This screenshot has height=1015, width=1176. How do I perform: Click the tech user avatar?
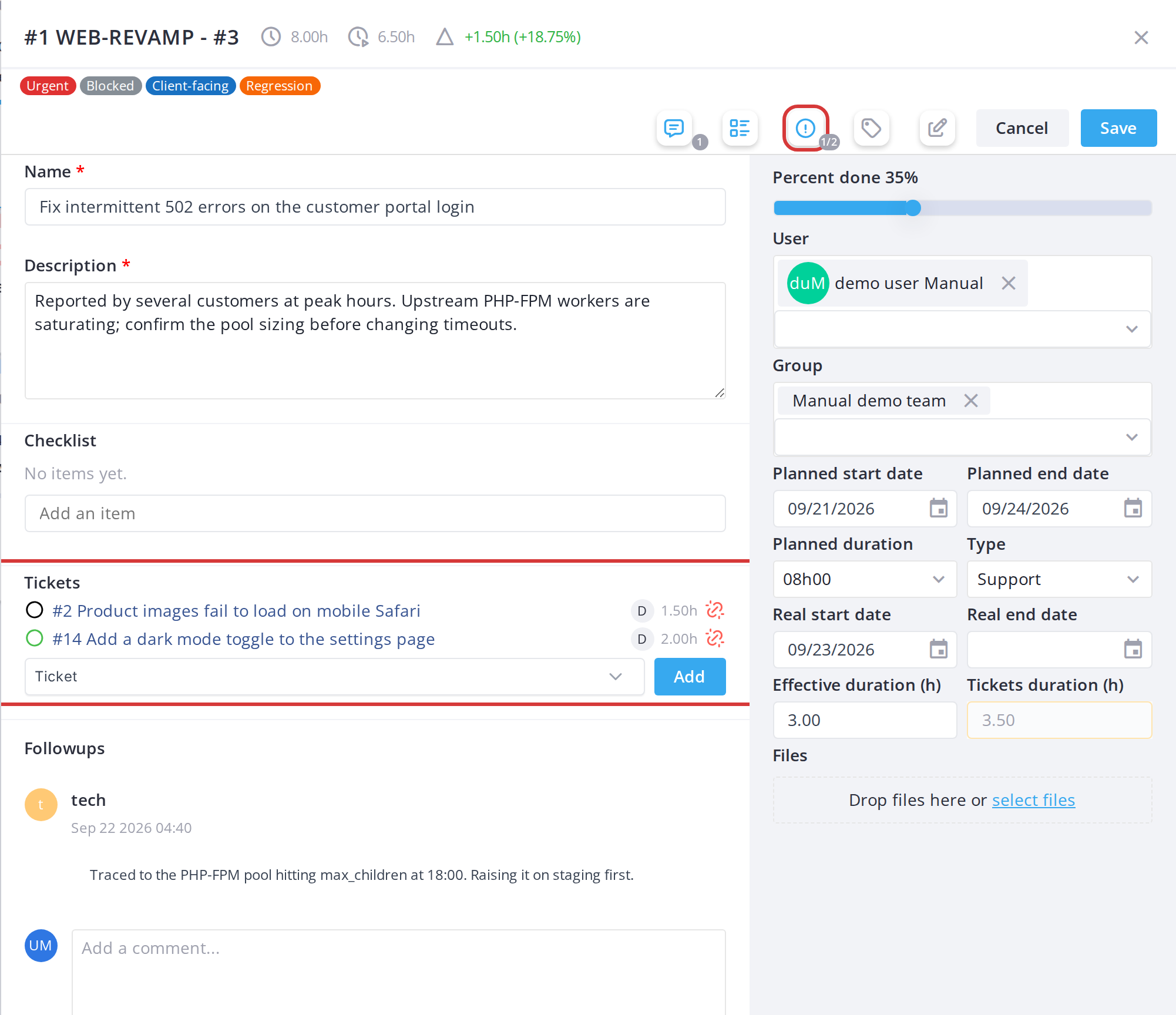click(x=41, y=805)
